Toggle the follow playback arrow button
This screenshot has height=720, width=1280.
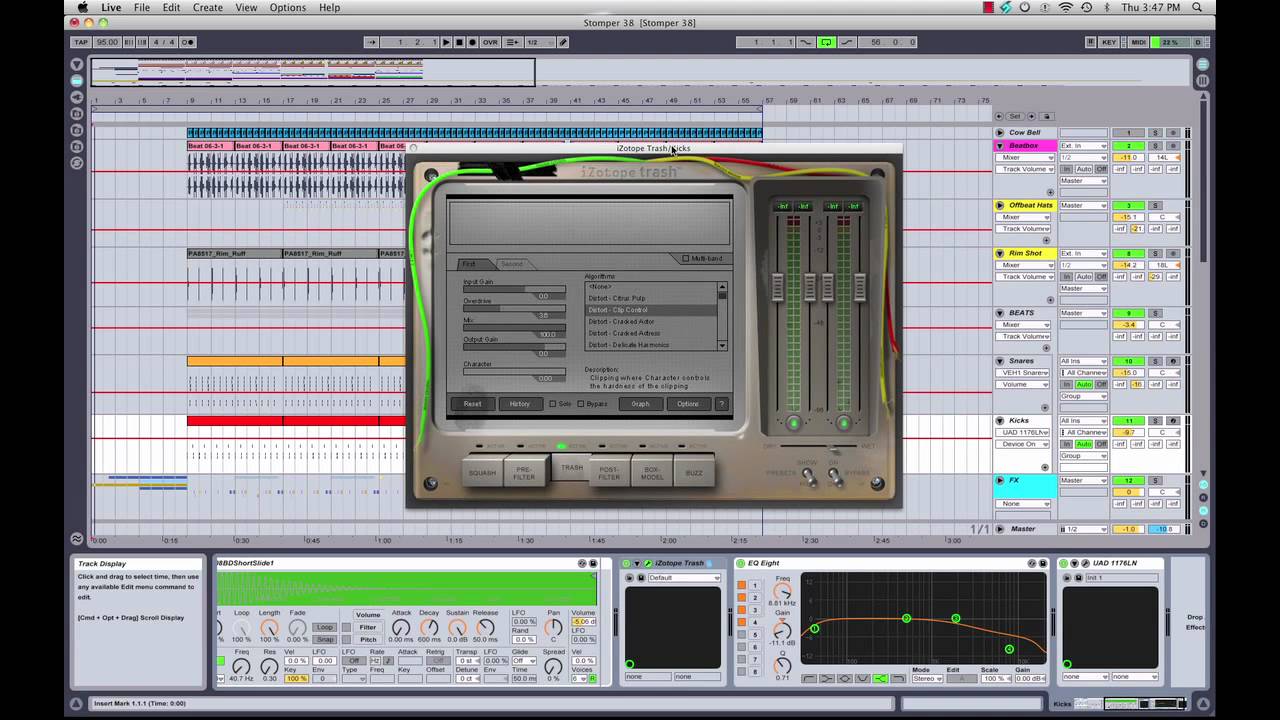[371, 42]
